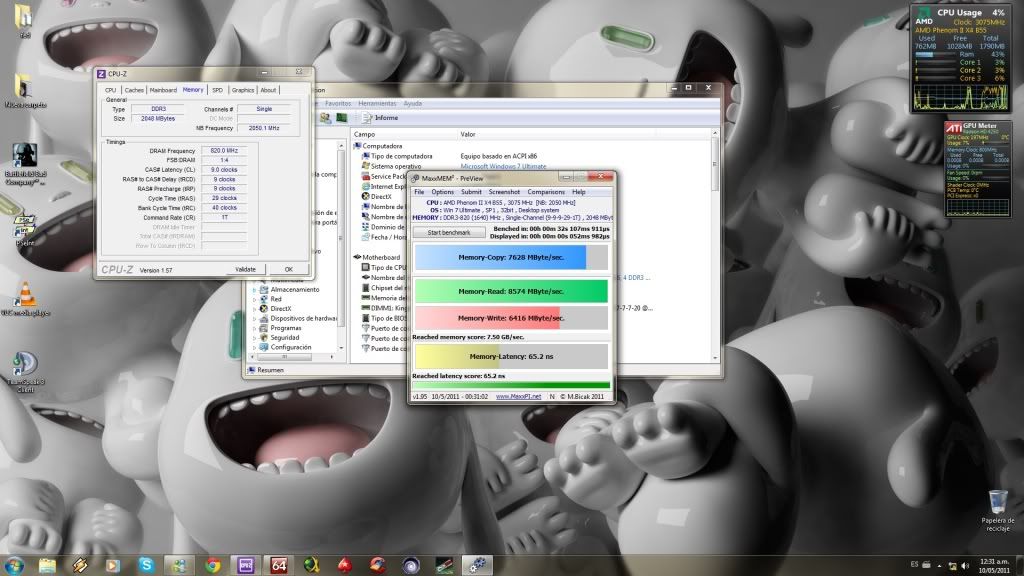Screen dimensions: 1024x576
Task: Expand the Programas tree node
Action: (255, 328)
